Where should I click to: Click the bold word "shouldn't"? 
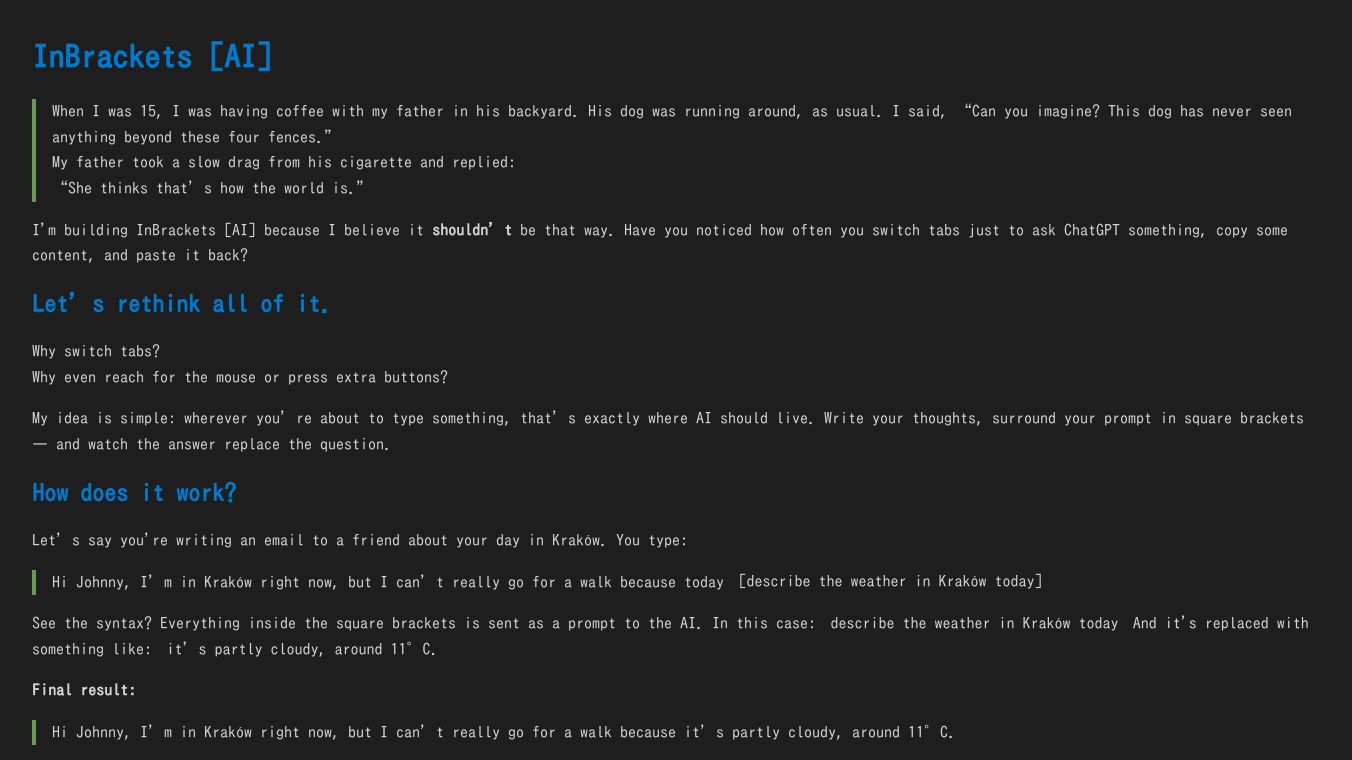click(471, 231)
